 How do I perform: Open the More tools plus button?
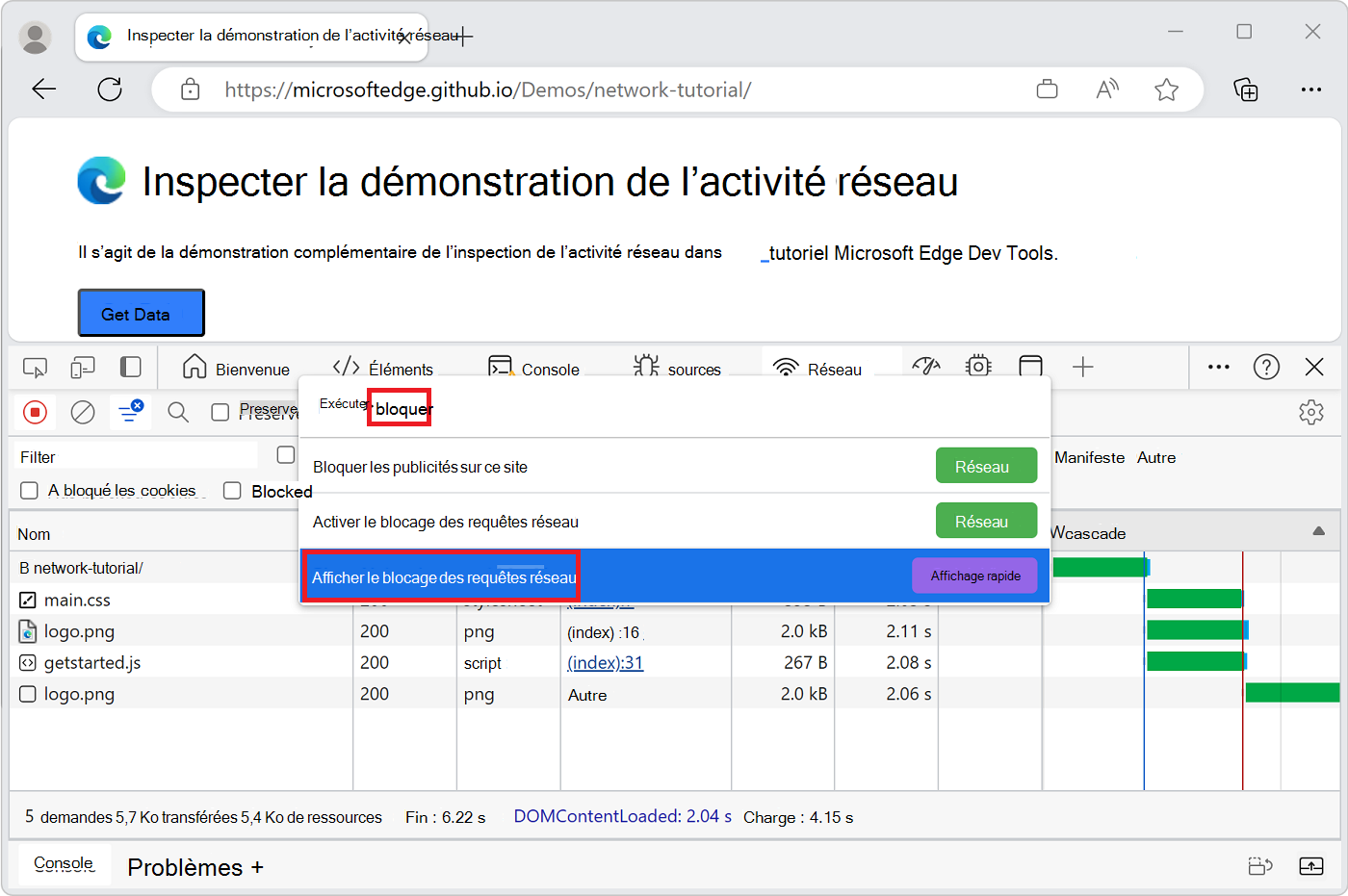1083,367
